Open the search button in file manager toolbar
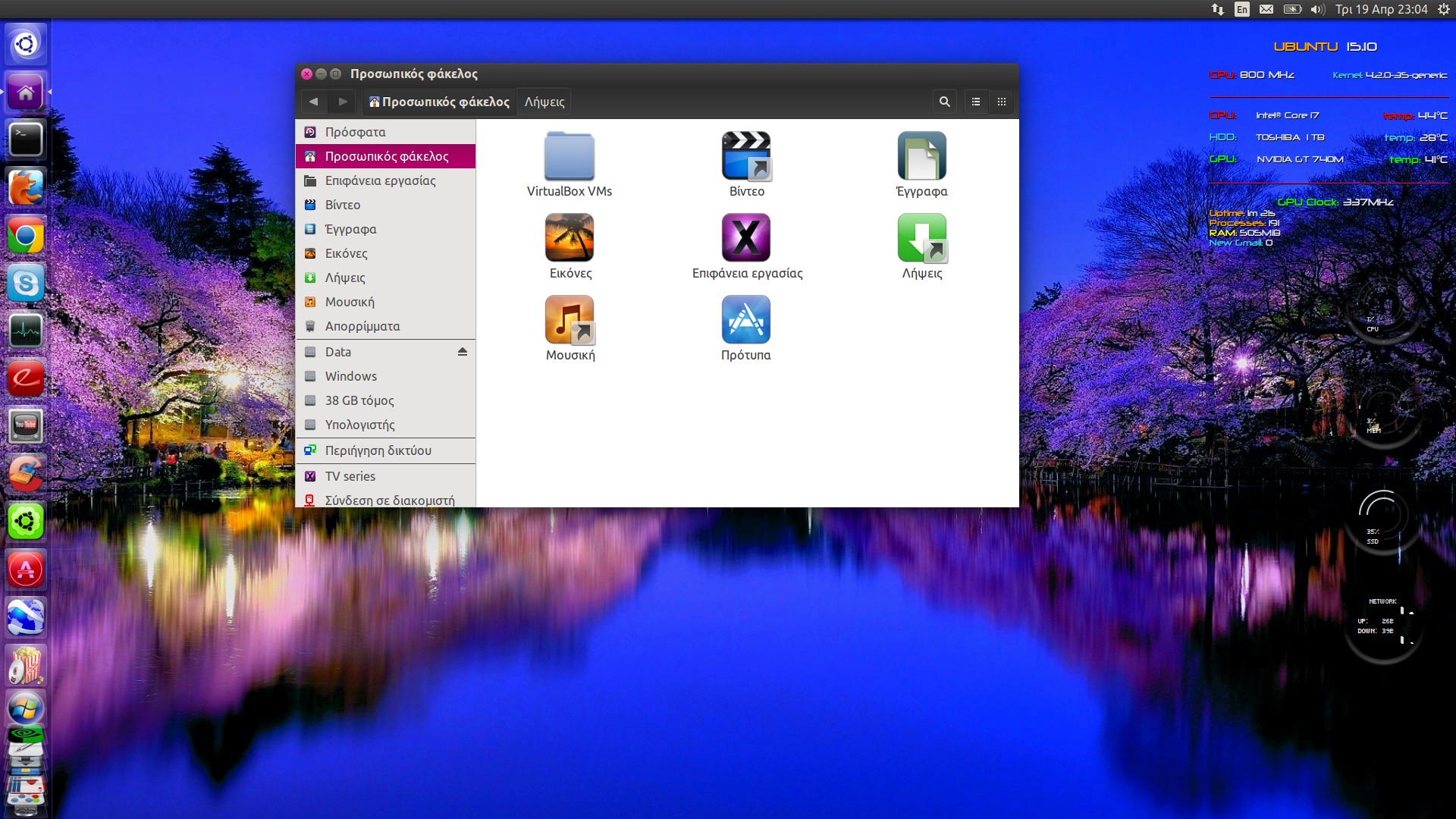1456x819 pixels. pyautogui.click(x=944, y=102)
